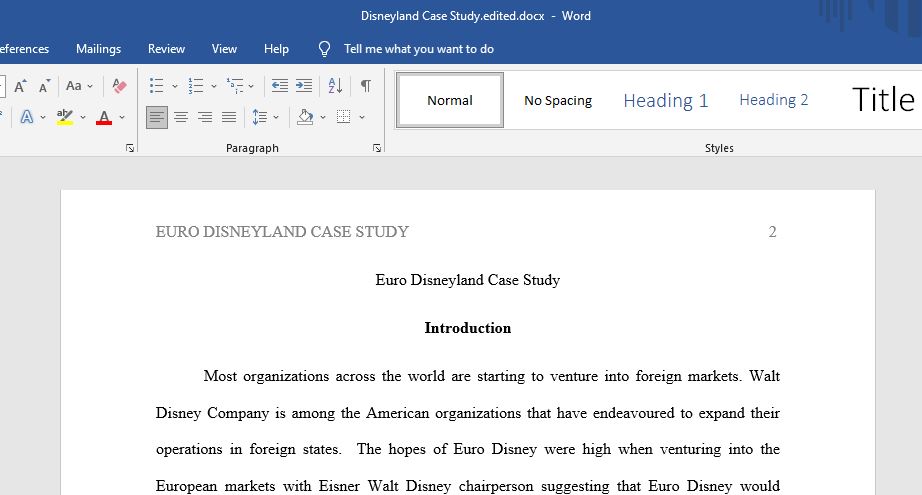Click Tell me what you want to do

pos(419,49)
